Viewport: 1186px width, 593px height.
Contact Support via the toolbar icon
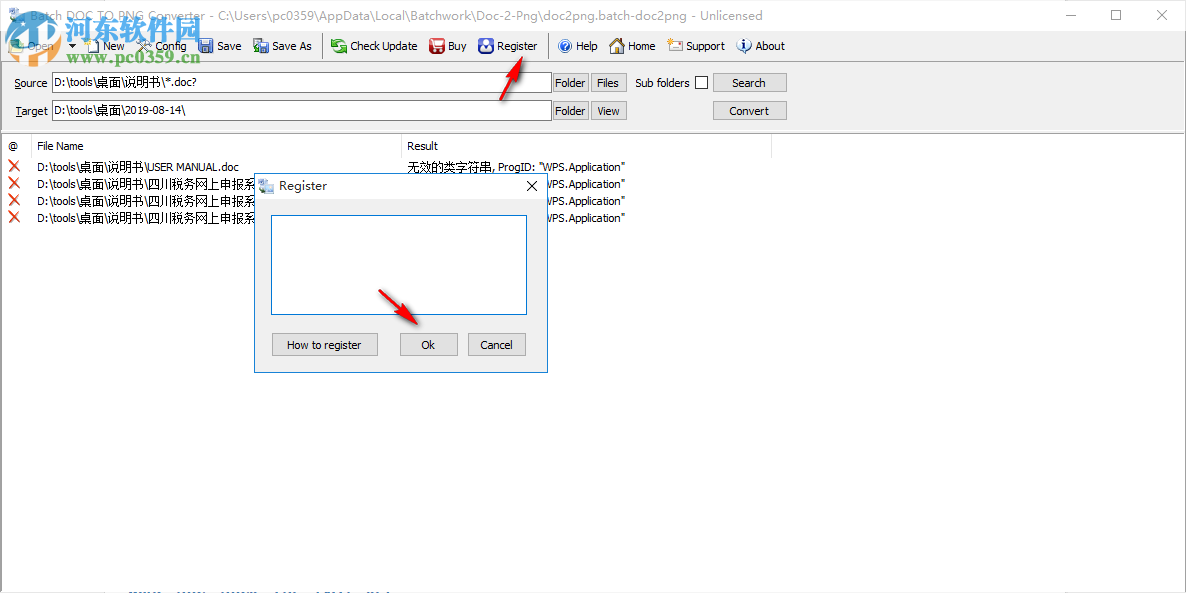click(x=695, y=45)
